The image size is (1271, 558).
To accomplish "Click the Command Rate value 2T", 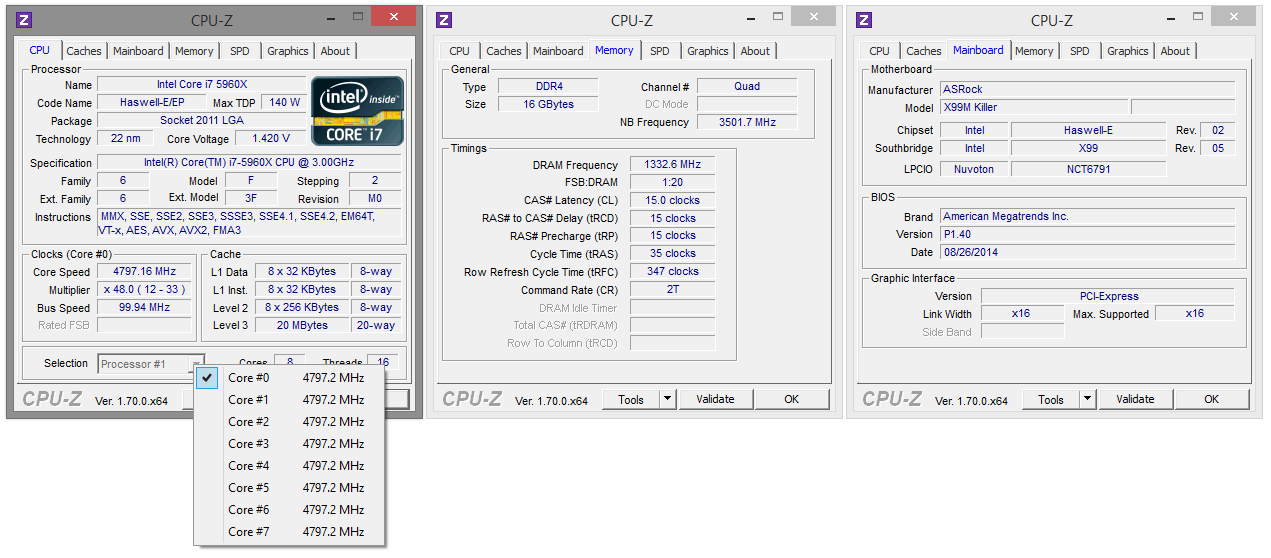I will point(672,290).
